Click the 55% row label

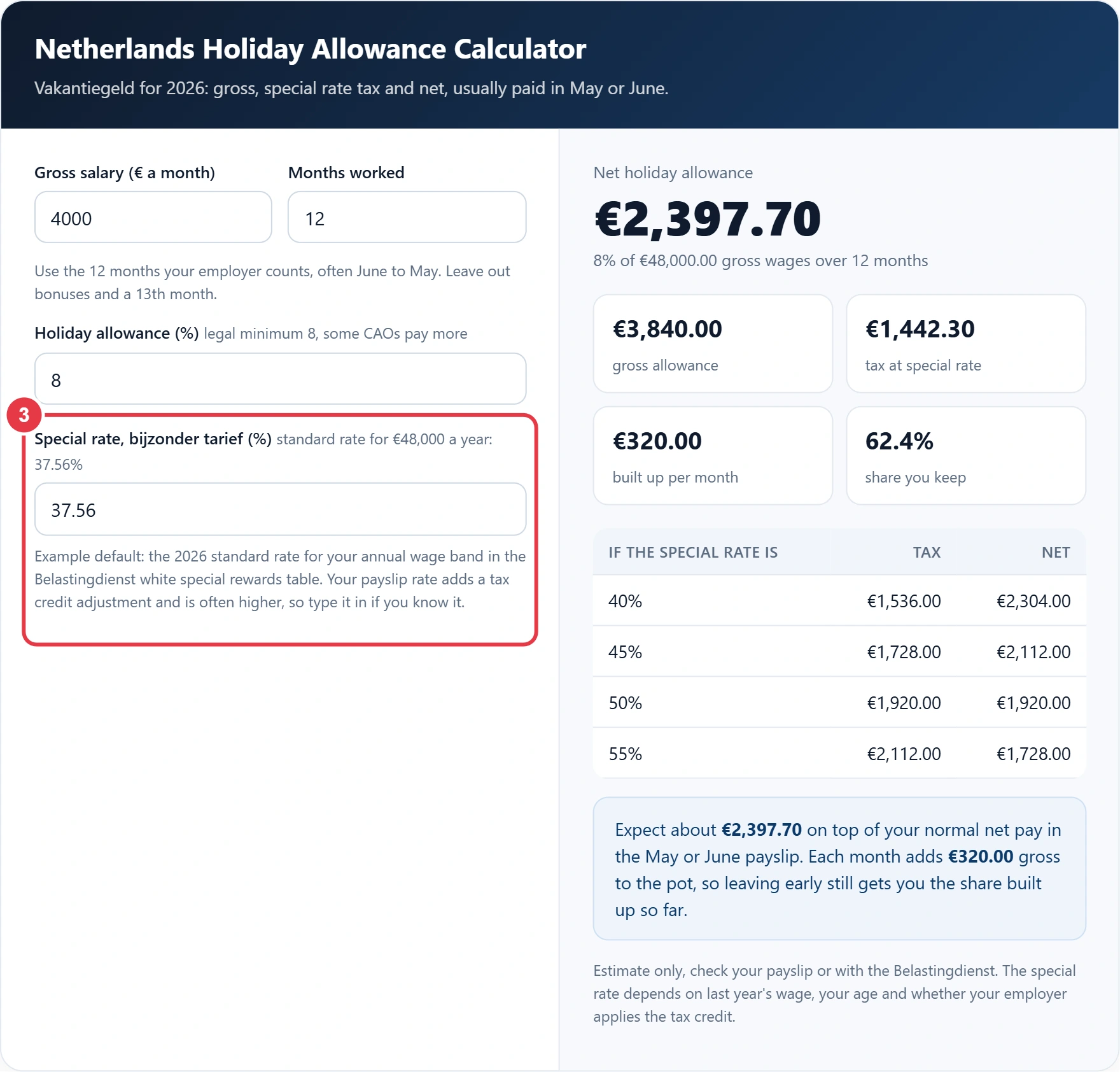pyautogui.click(x=625, y=754)
